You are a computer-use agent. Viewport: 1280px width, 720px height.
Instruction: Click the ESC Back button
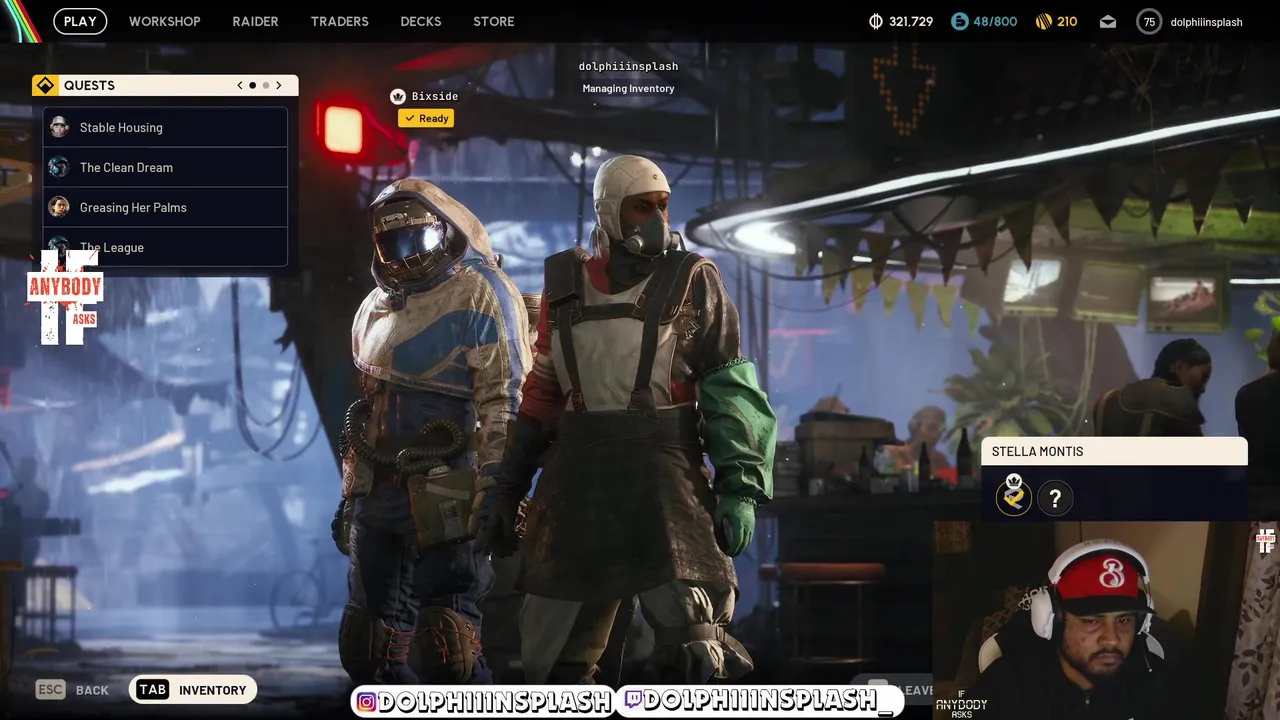72,689
